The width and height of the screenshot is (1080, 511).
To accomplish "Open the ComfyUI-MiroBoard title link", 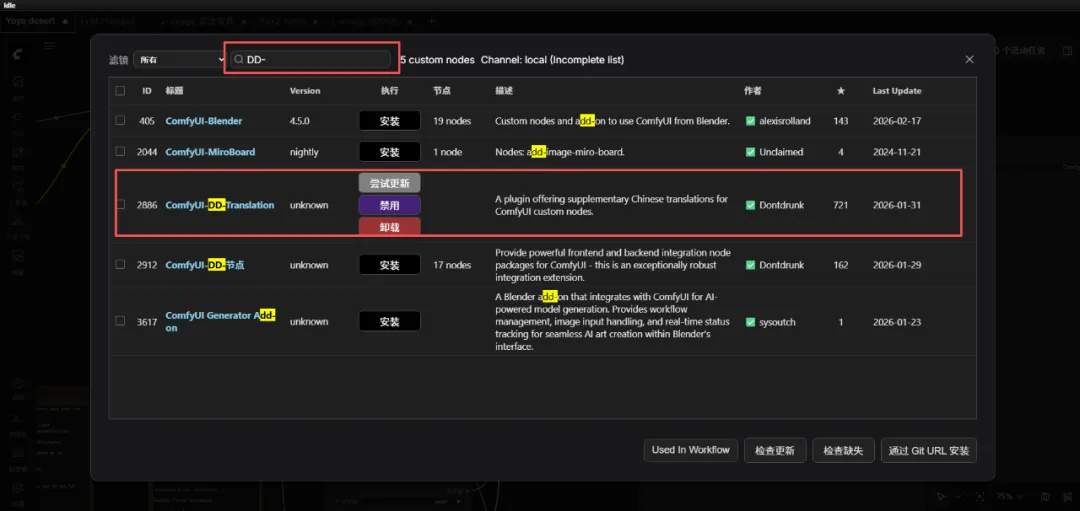I will click(x=210, y=152).
